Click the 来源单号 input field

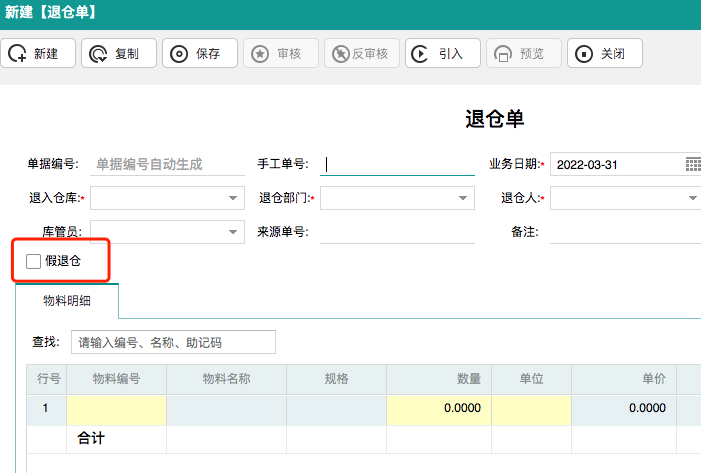coord(398,232)
